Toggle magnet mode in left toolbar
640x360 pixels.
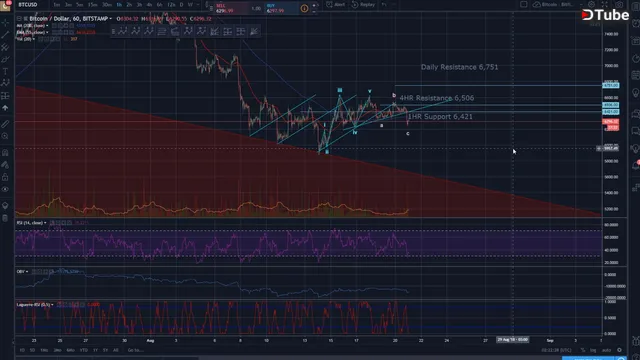click(5, 153)
